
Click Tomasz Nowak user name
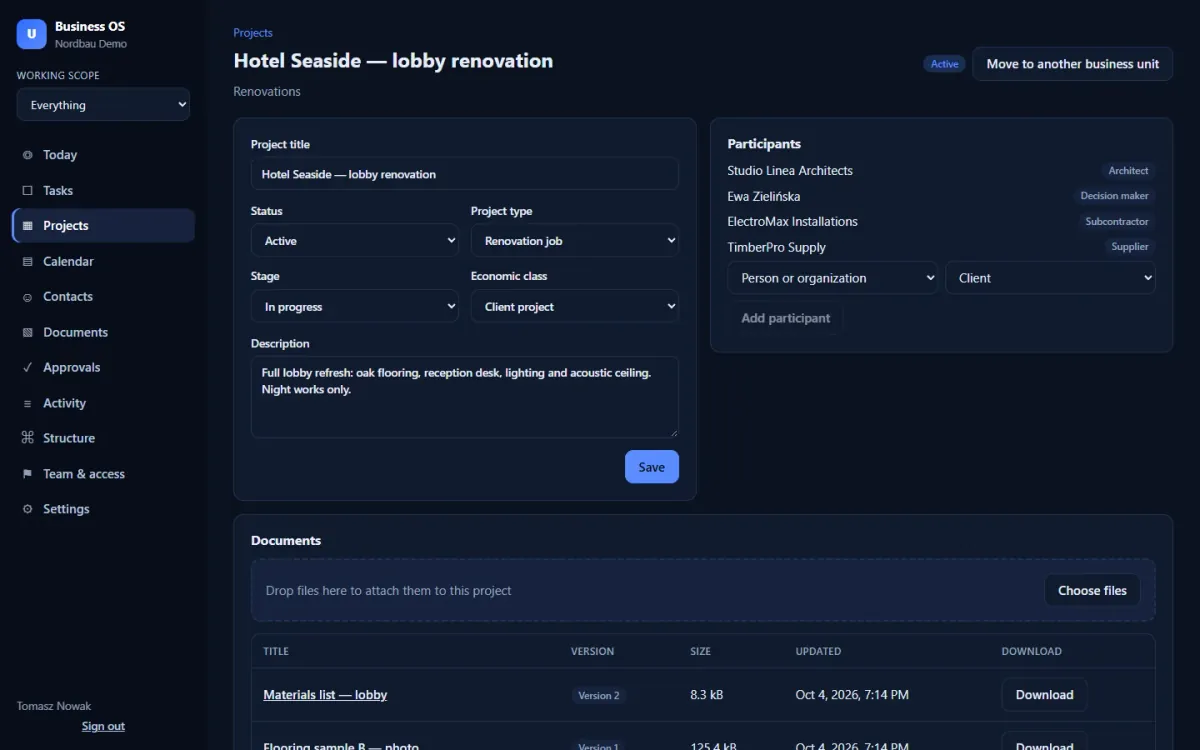tap(54, 706)
